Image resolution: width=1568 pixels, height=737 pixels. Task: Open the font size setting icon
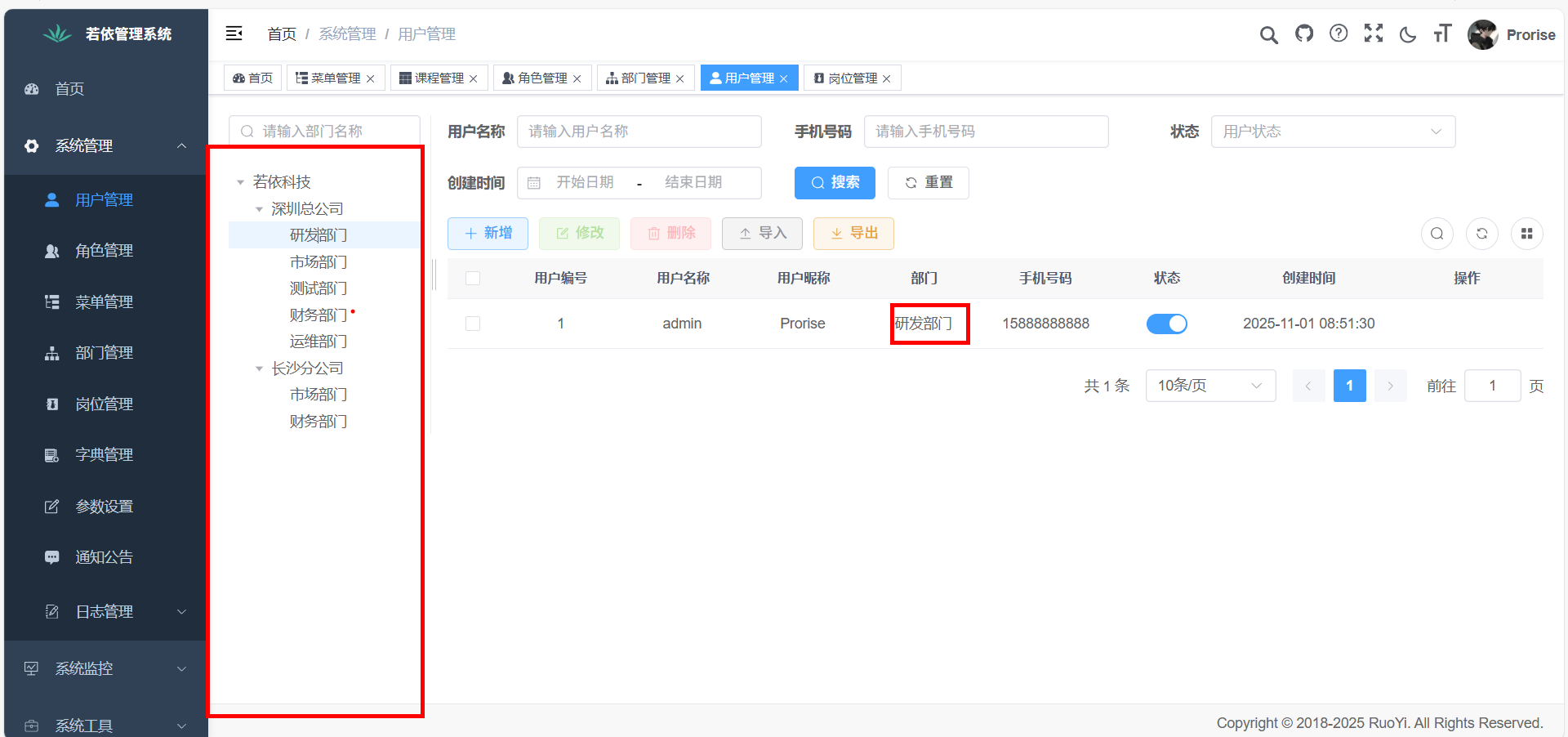click(x=1442, y=33)
